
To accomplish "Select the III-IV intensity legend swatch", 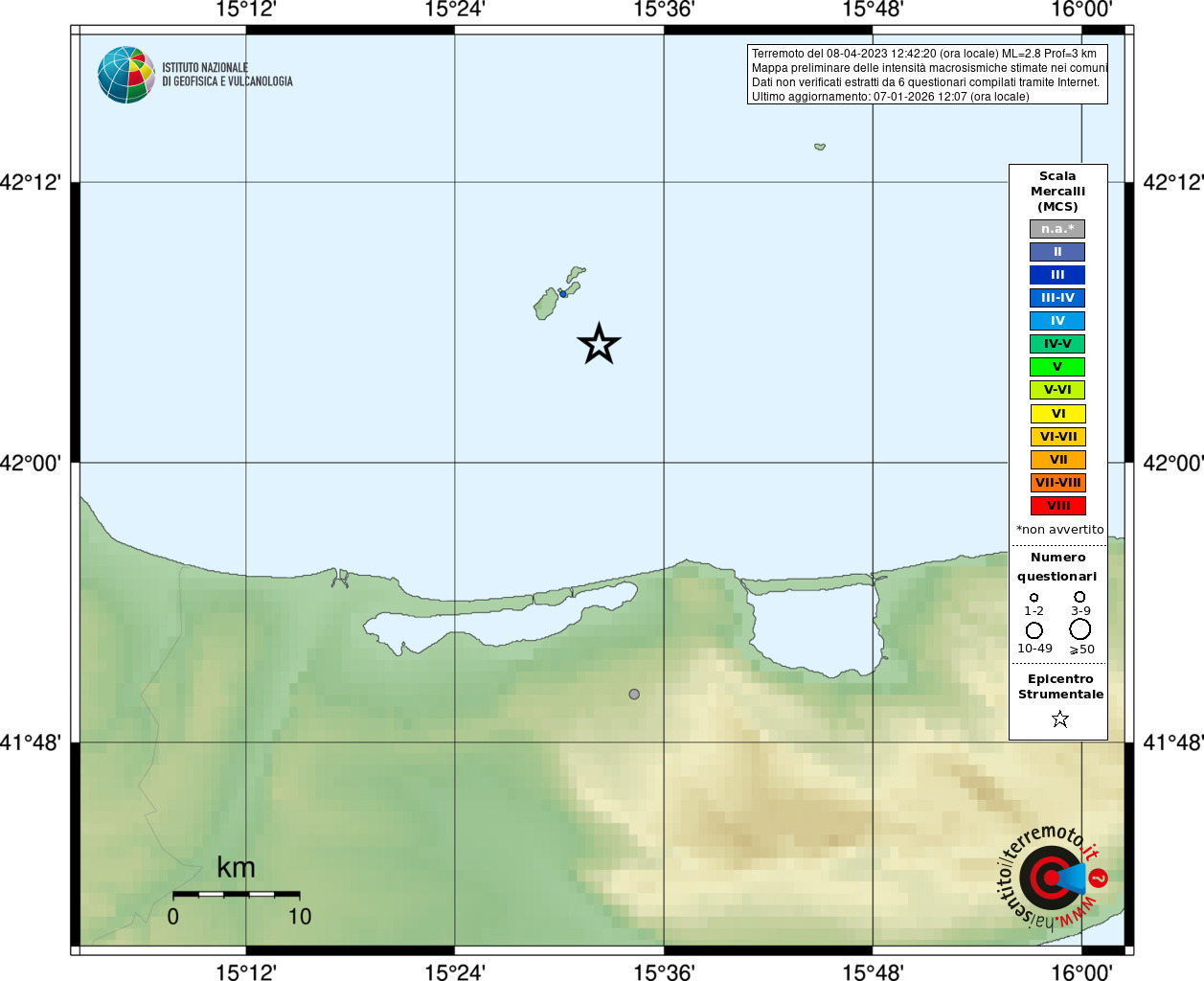I will (1057, 298).
